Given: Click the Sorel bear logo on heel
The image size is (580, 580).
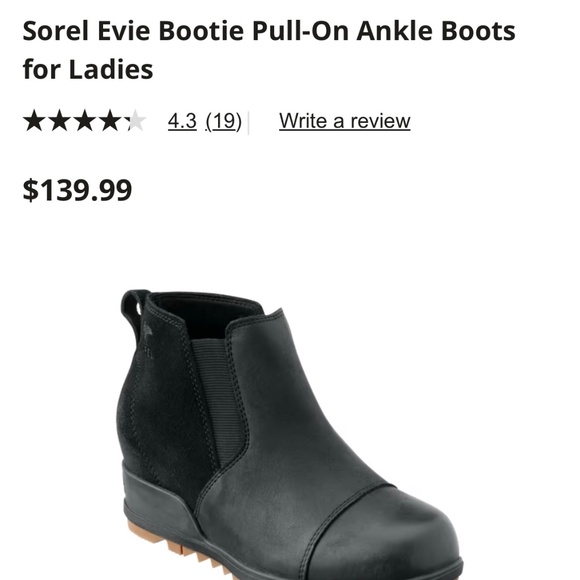Looking at the screenshot, I should pyautogui.click(x=146, y=329).
